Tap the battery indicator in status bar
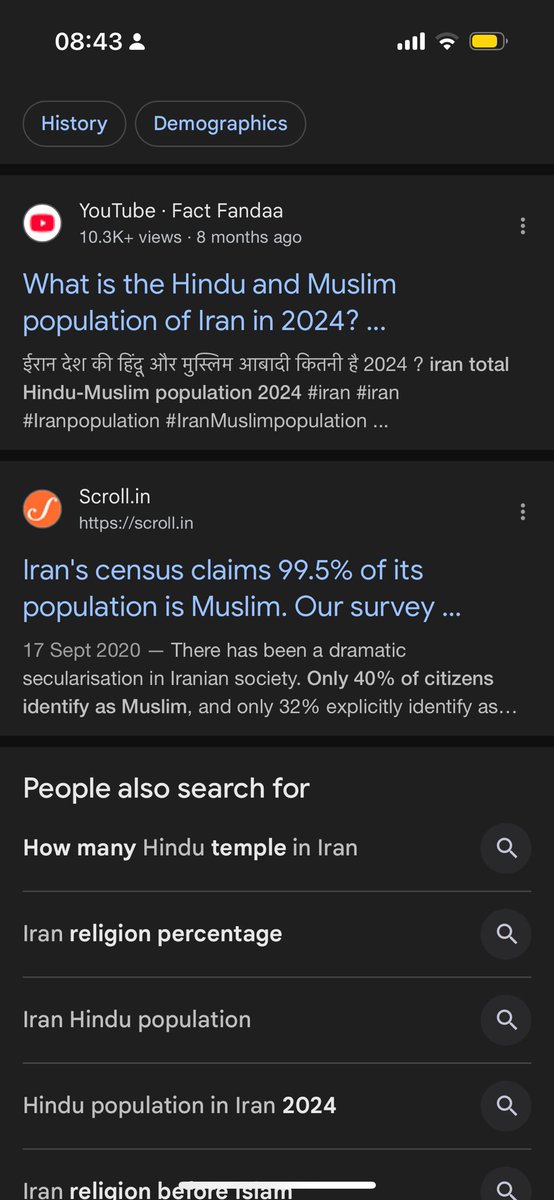554x1200 pixels. click(488, 42)
